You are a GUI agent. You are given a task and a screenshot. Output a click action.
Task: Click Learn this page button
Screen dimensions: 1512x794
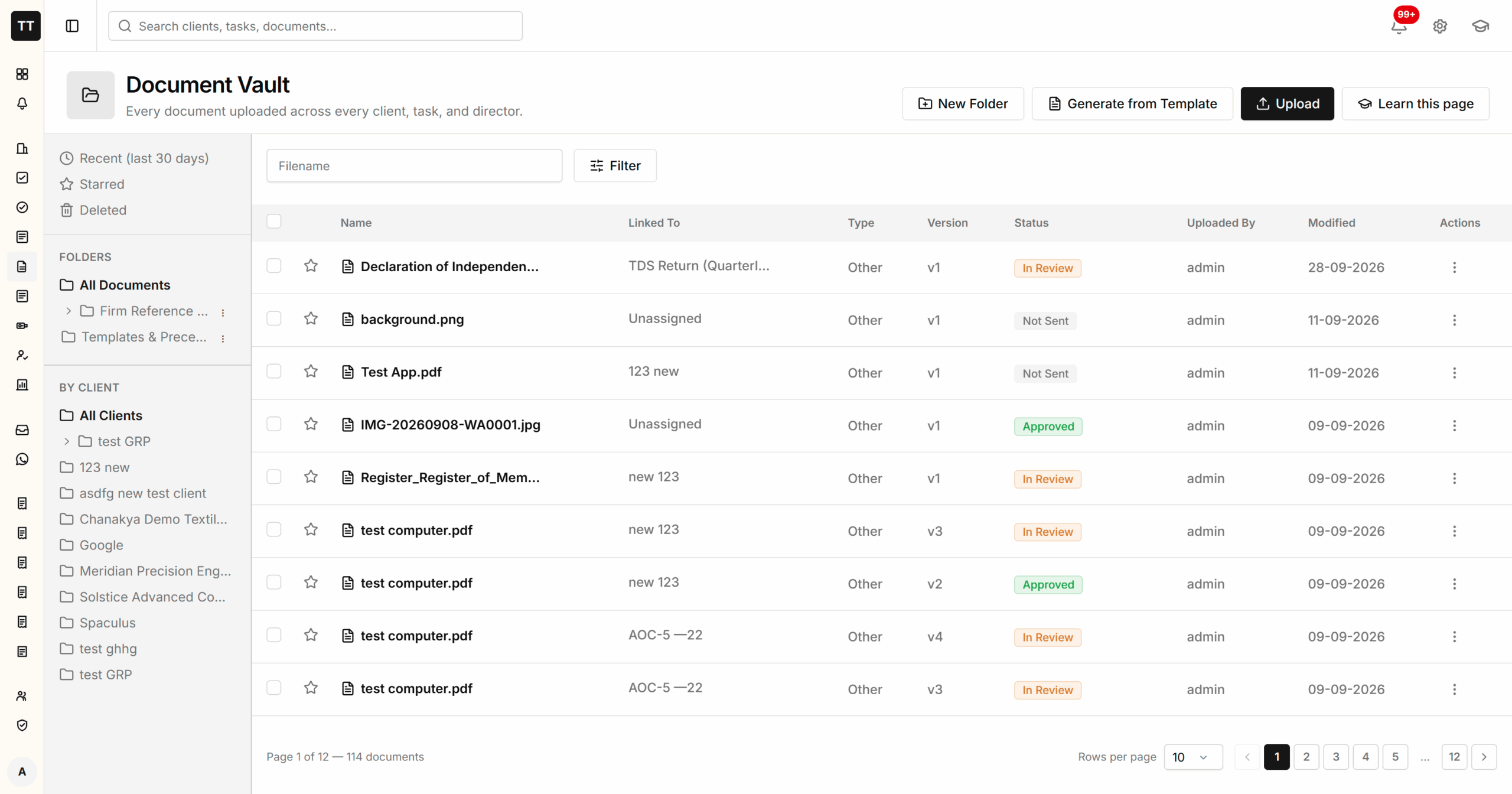coord(1416,104)
